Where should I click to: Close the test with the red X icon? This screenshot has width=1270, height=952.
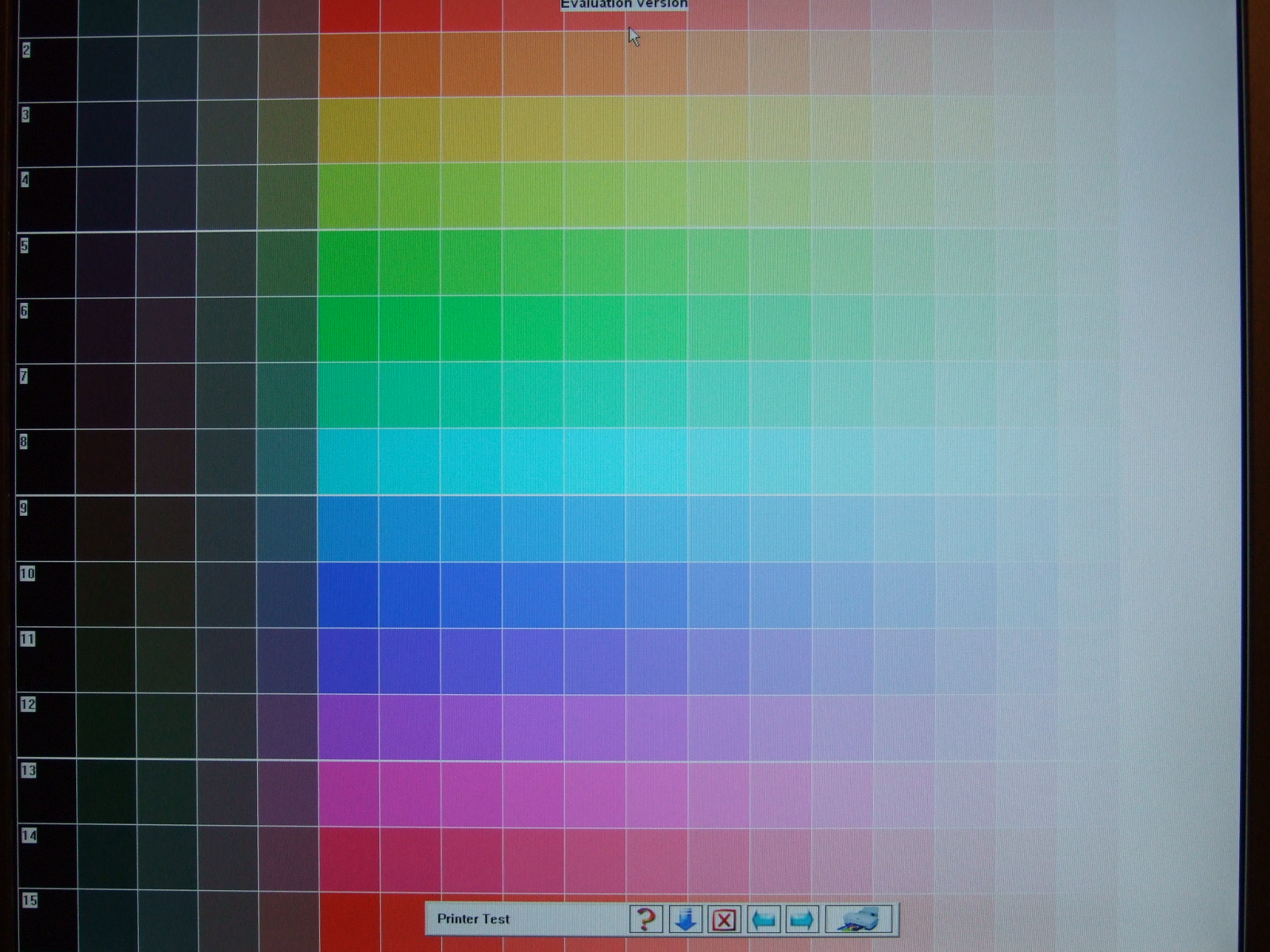(724, 919)
